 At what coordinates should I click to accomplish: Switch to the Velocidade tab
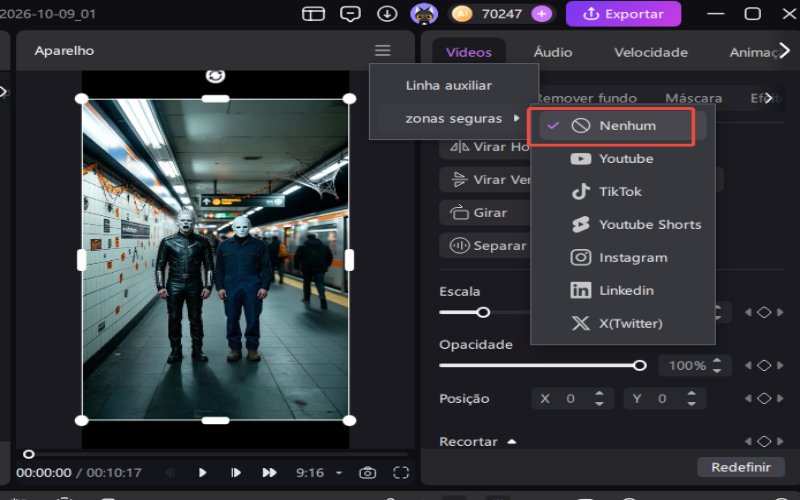[651, 52]
